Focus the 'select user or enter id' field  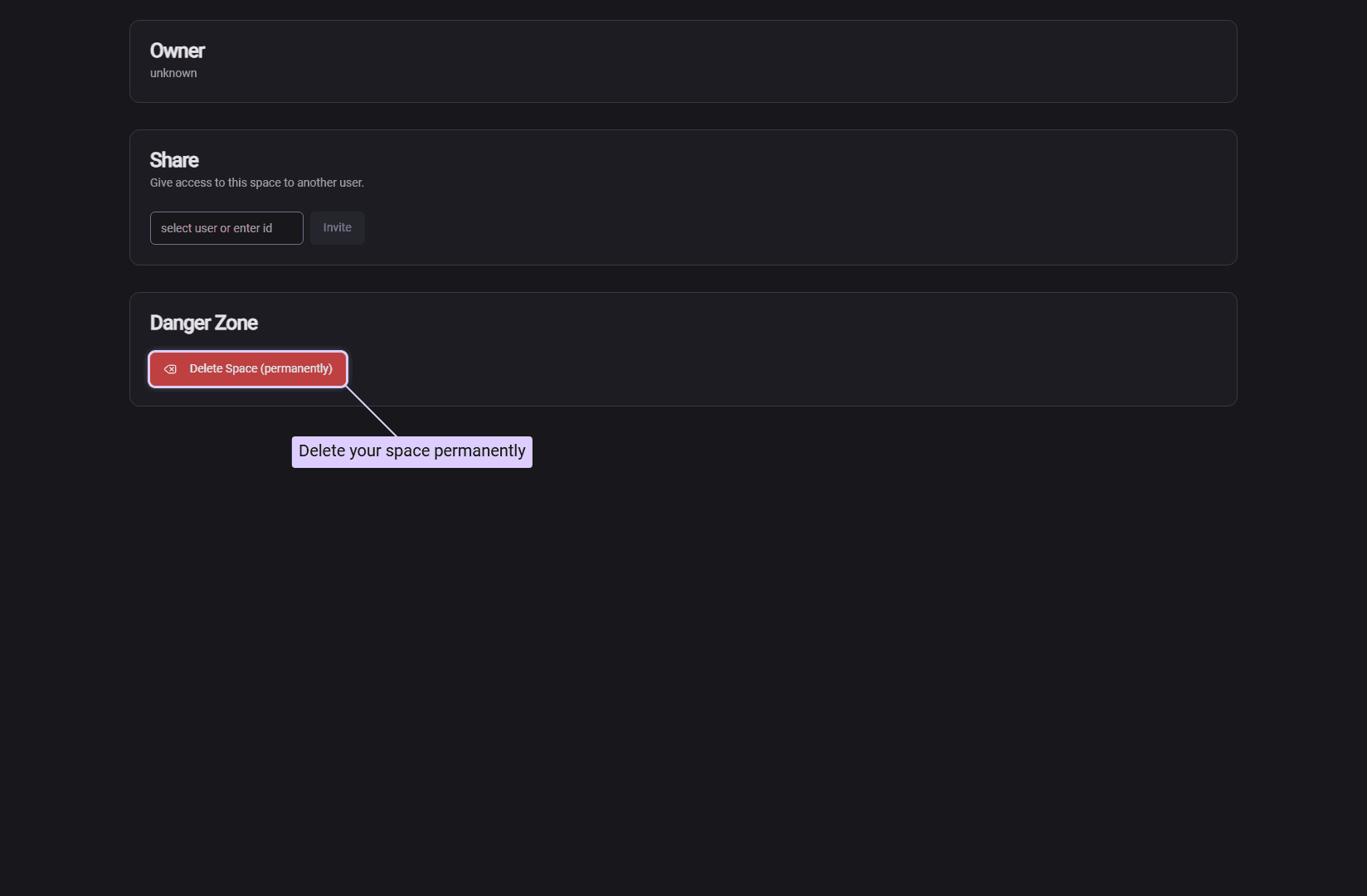coord(226,228)
